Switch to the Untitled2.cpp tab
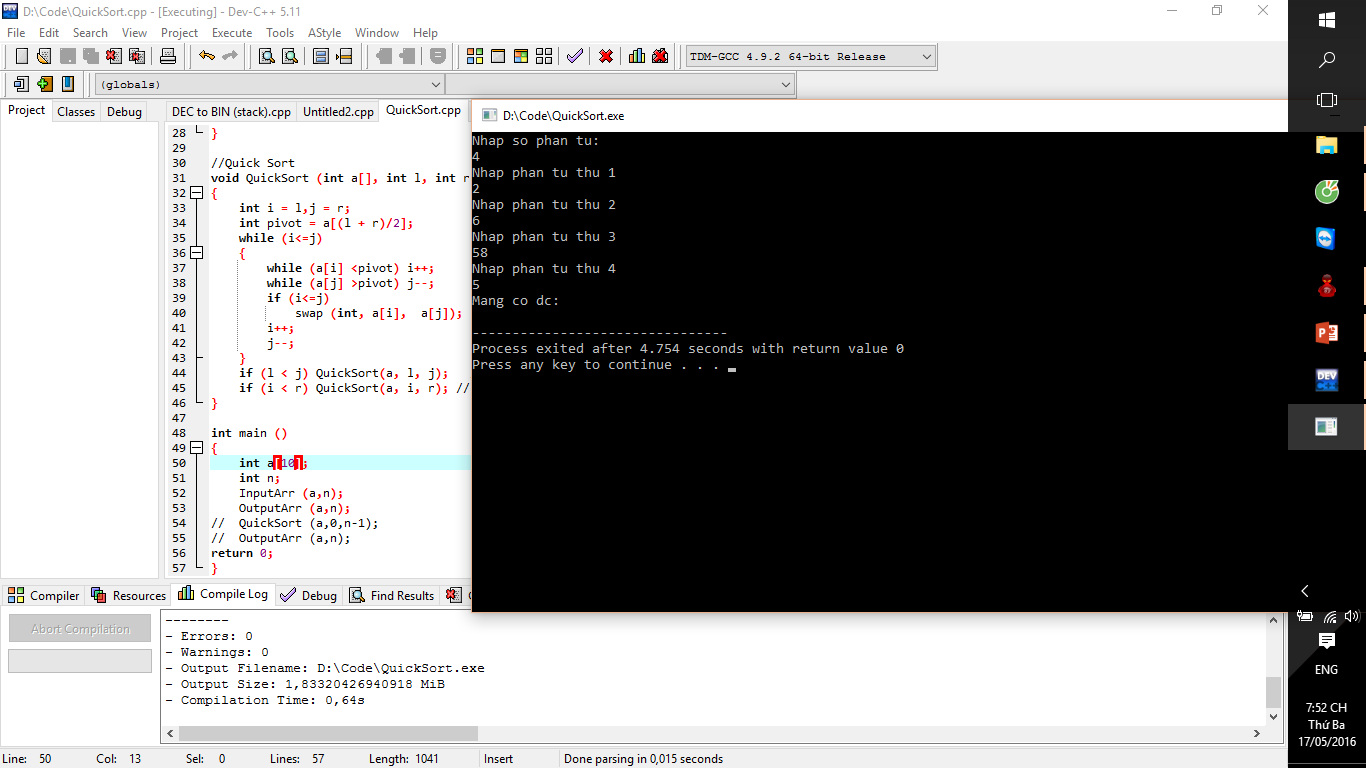 [x=338, y=112]
